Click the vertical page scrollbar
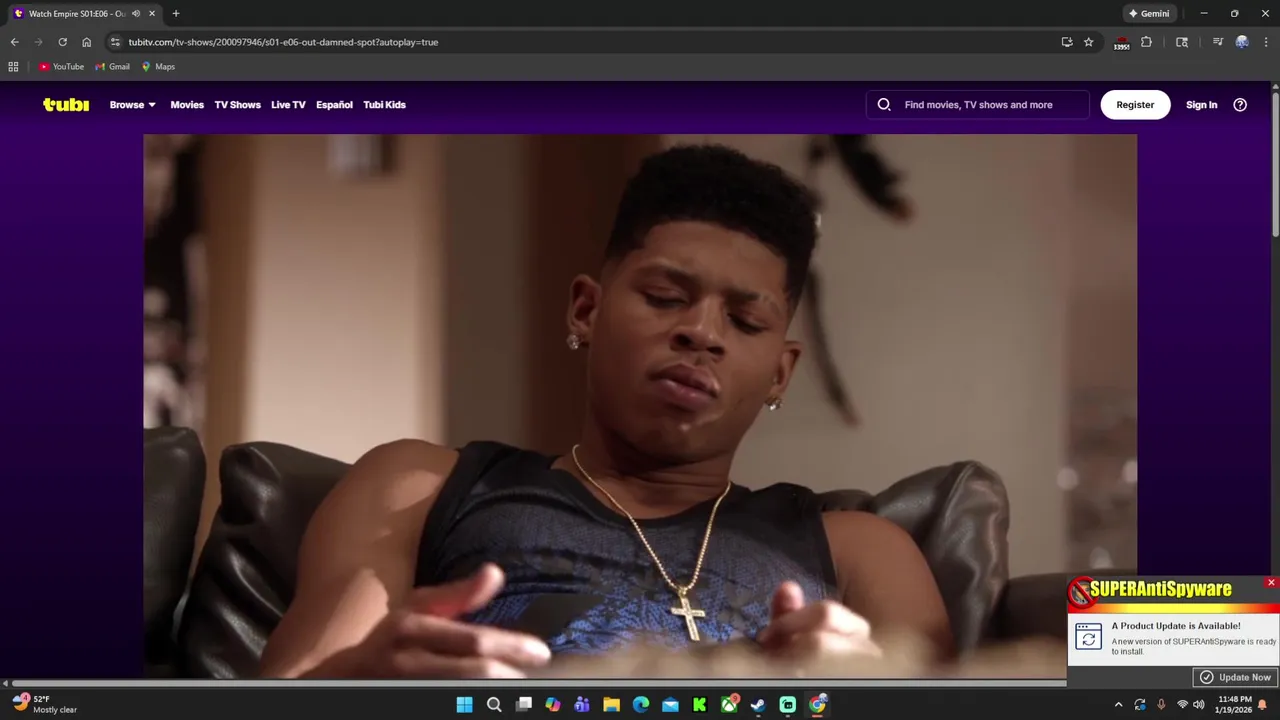 point(1275,165)
